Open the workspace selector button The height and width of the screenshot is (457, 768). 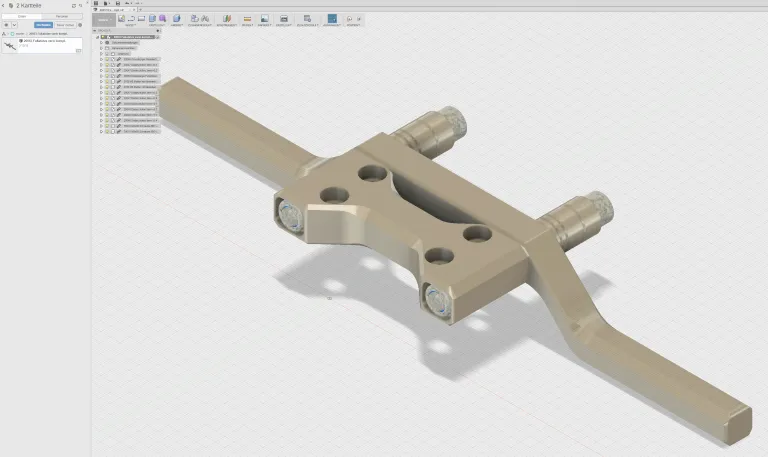coord(104,20)
